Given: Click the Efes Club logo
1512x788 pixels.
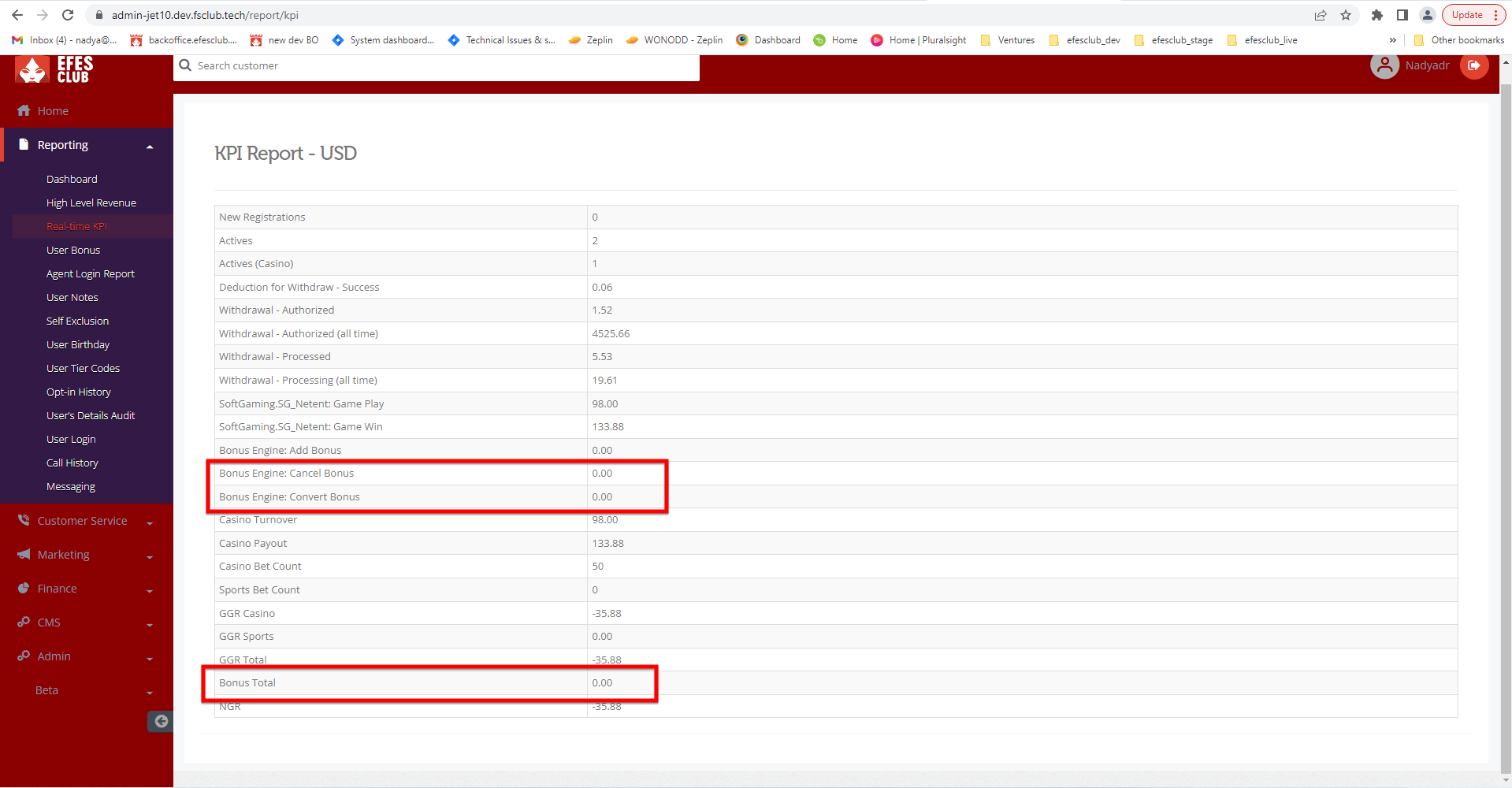Looking at the screenshot, I should [x=54, y=69].
